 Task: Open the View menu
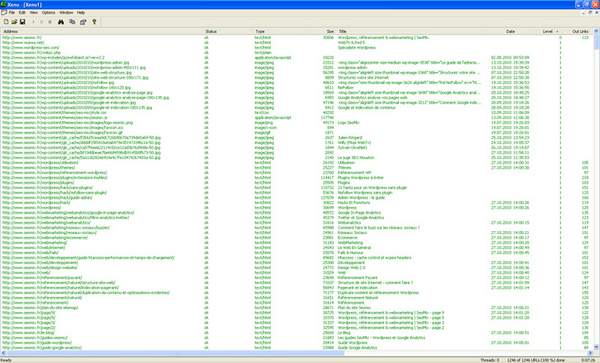[34, 13]
